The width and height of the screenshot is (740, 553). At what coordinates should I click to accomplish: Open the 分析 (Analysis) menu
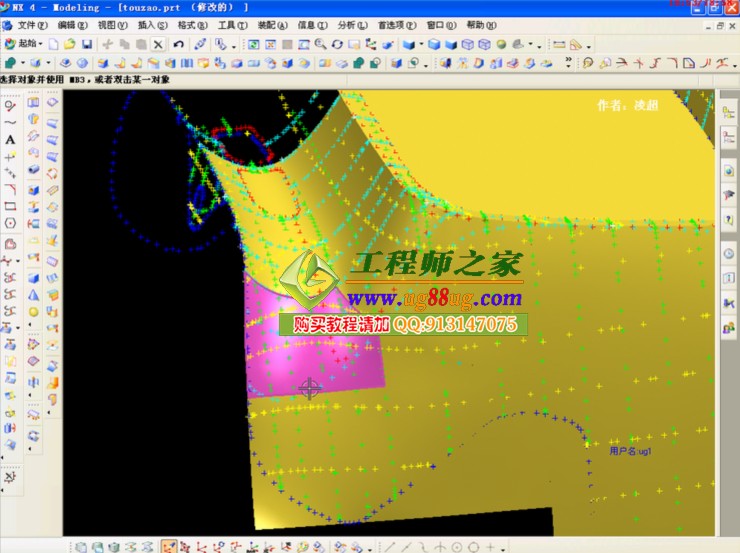[346, 25]
